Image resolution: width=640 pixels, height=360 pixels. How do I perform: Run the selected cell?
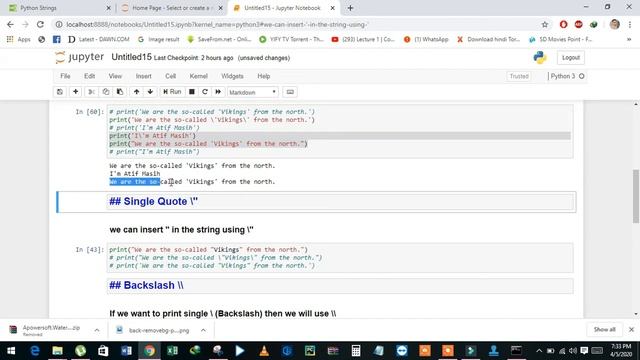[172, 92]
